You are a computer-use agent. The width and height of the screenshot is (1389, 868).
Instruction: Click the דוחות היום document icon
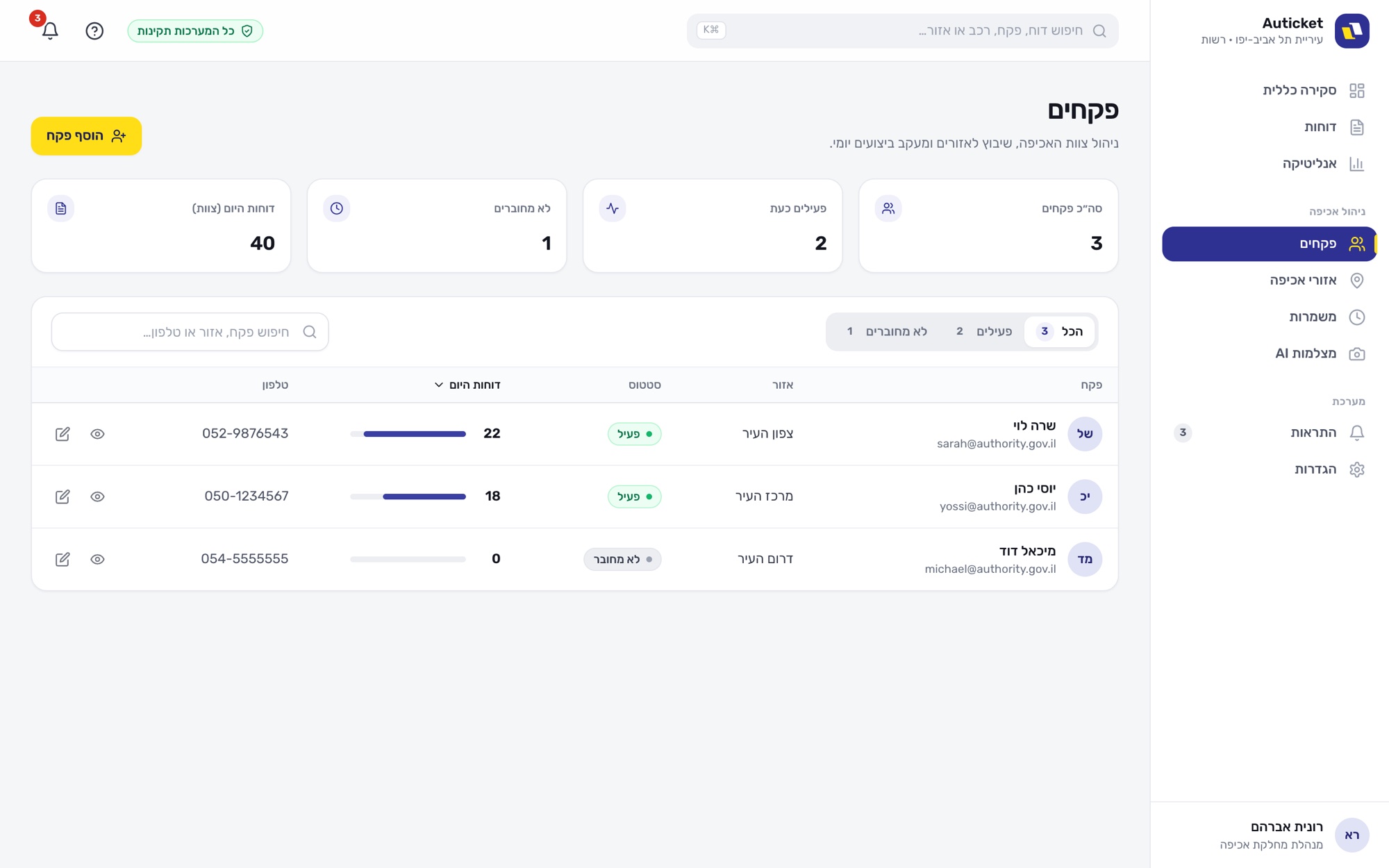(61, 208)
